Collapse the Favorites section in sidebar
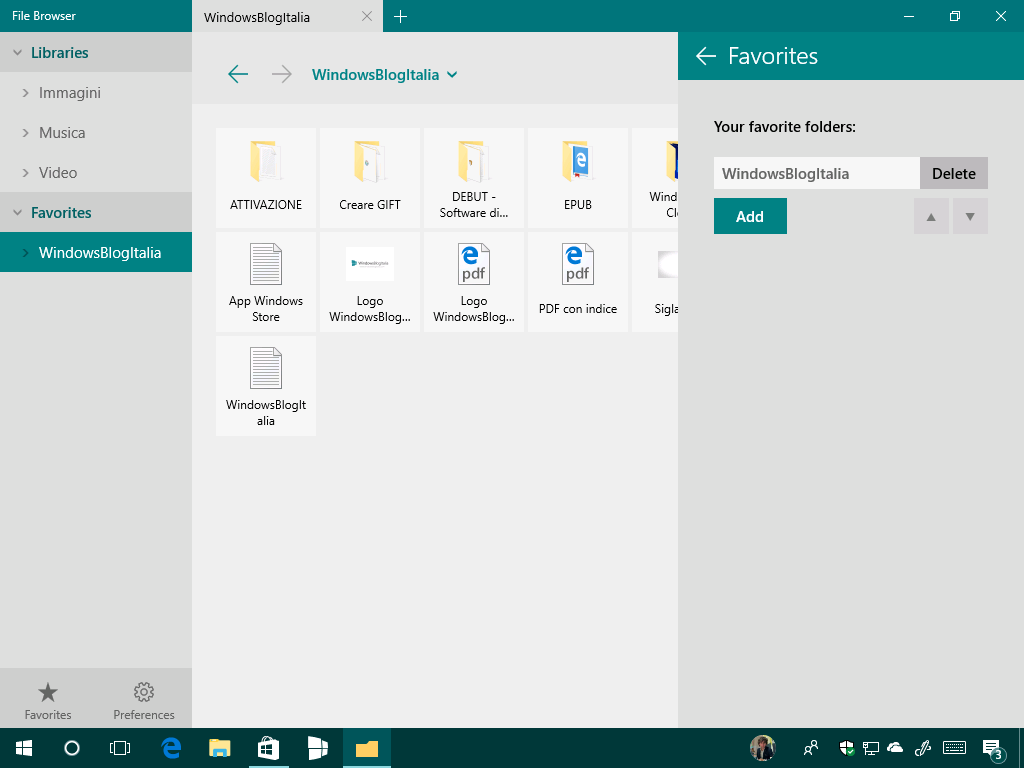 point(18,212)
